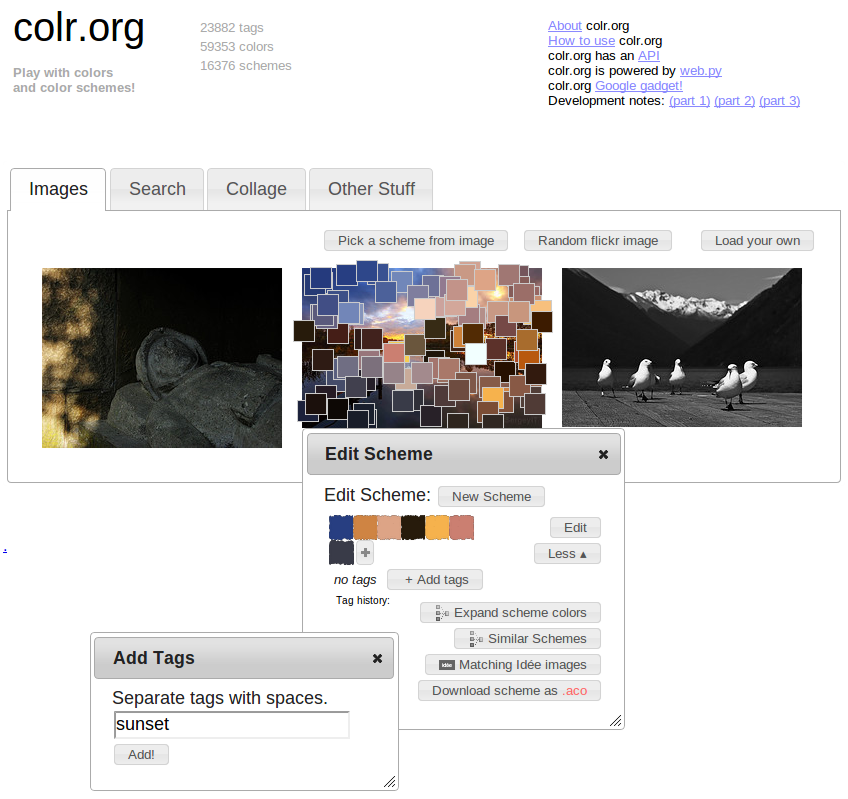Click the Add Tags dialog resize grip
This screenshot has width=848, height=799.
[x=389, y=781]
